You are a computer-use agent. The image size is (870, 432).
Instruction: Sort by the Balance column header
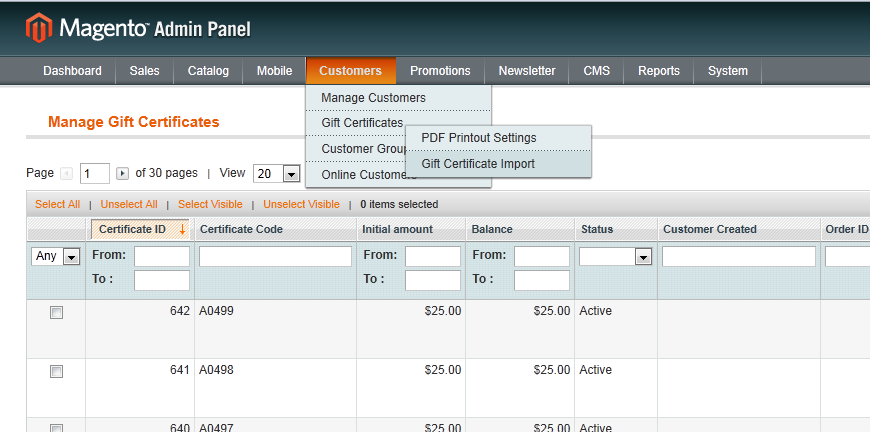(492, 229)
